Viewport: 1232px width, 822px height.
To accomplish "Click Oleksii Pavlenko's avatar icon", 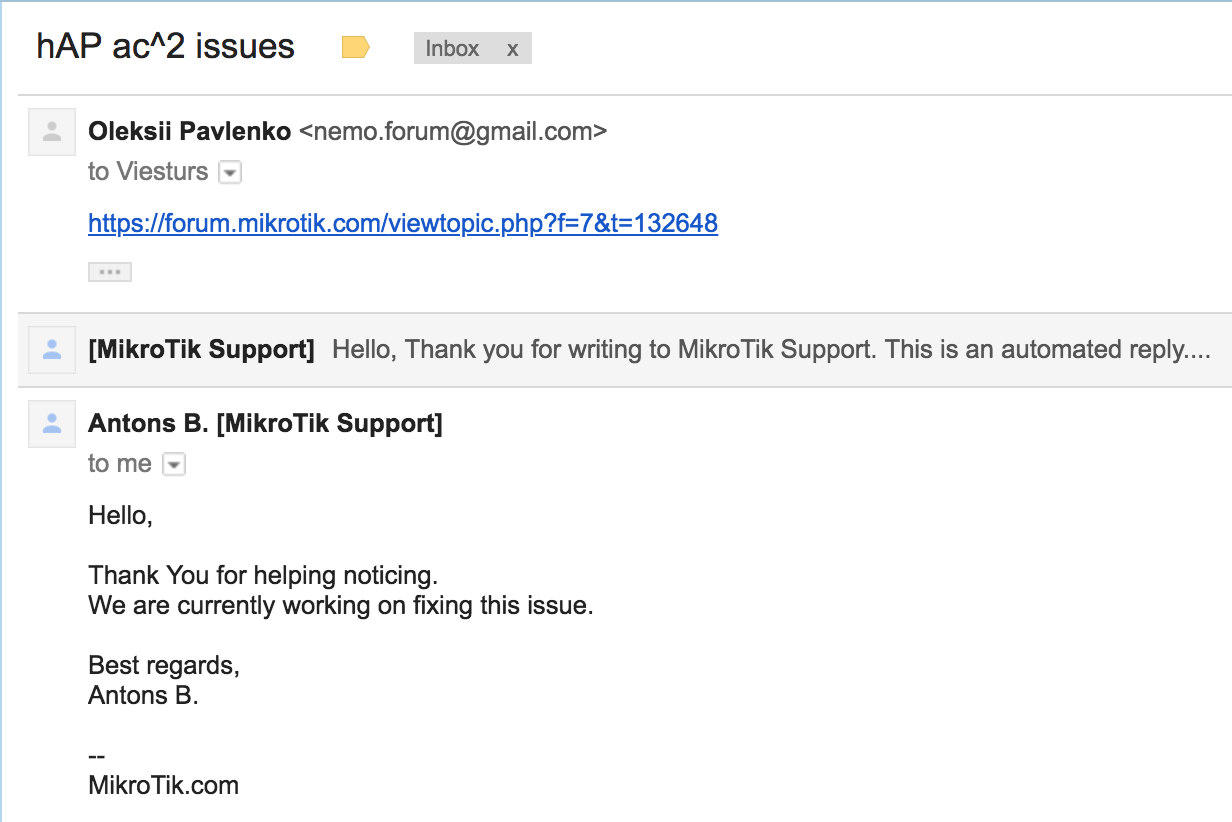I will [x=52, y=131].
